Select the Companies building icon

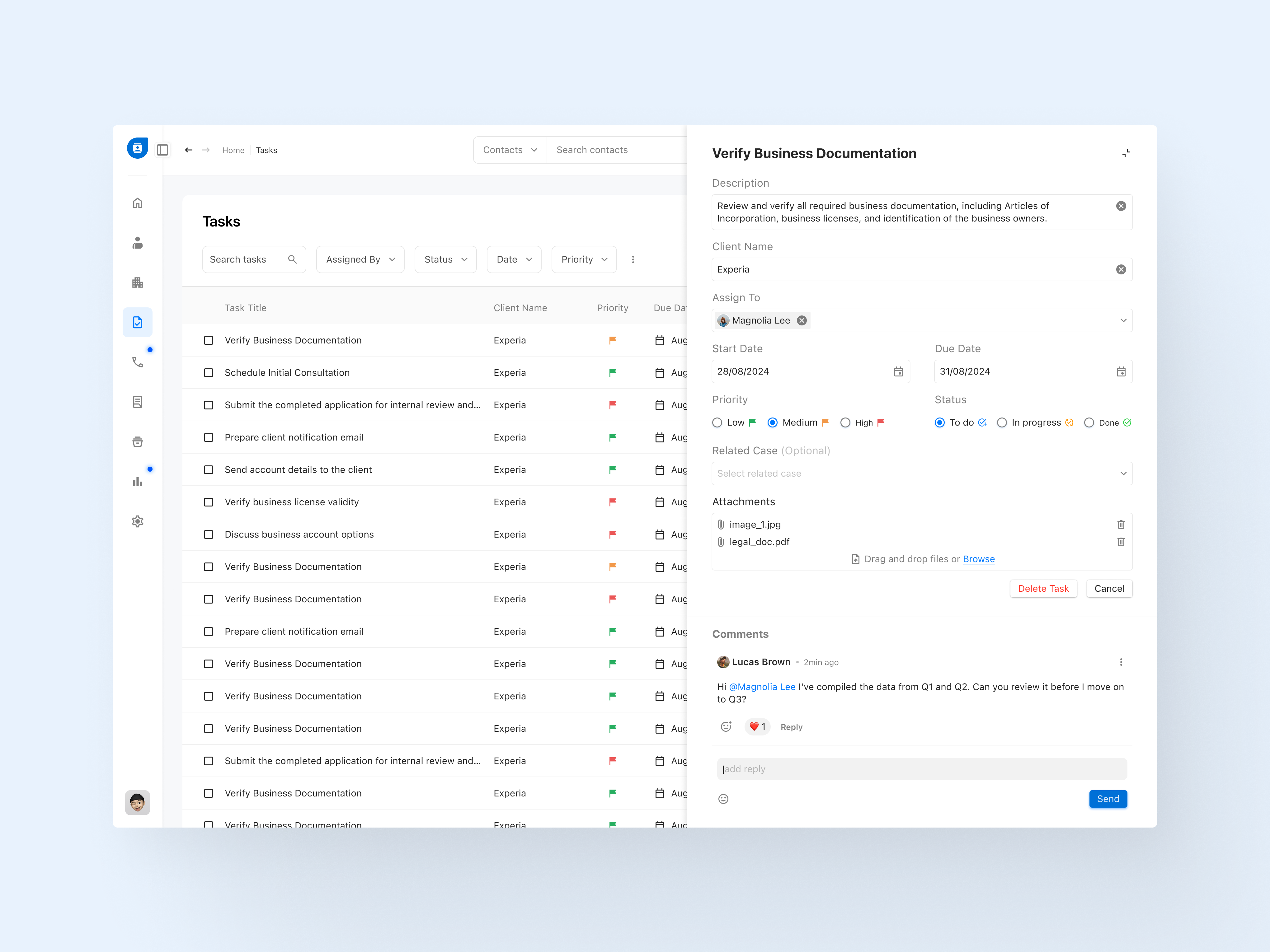pyautogui.click(x=137, y=282)
